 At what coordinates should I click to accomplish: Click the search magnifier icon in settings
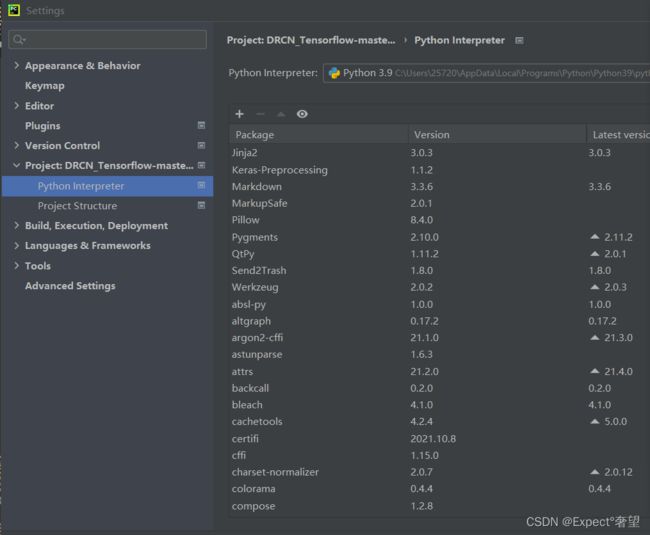pyautogui.click(x=18, y=39)
